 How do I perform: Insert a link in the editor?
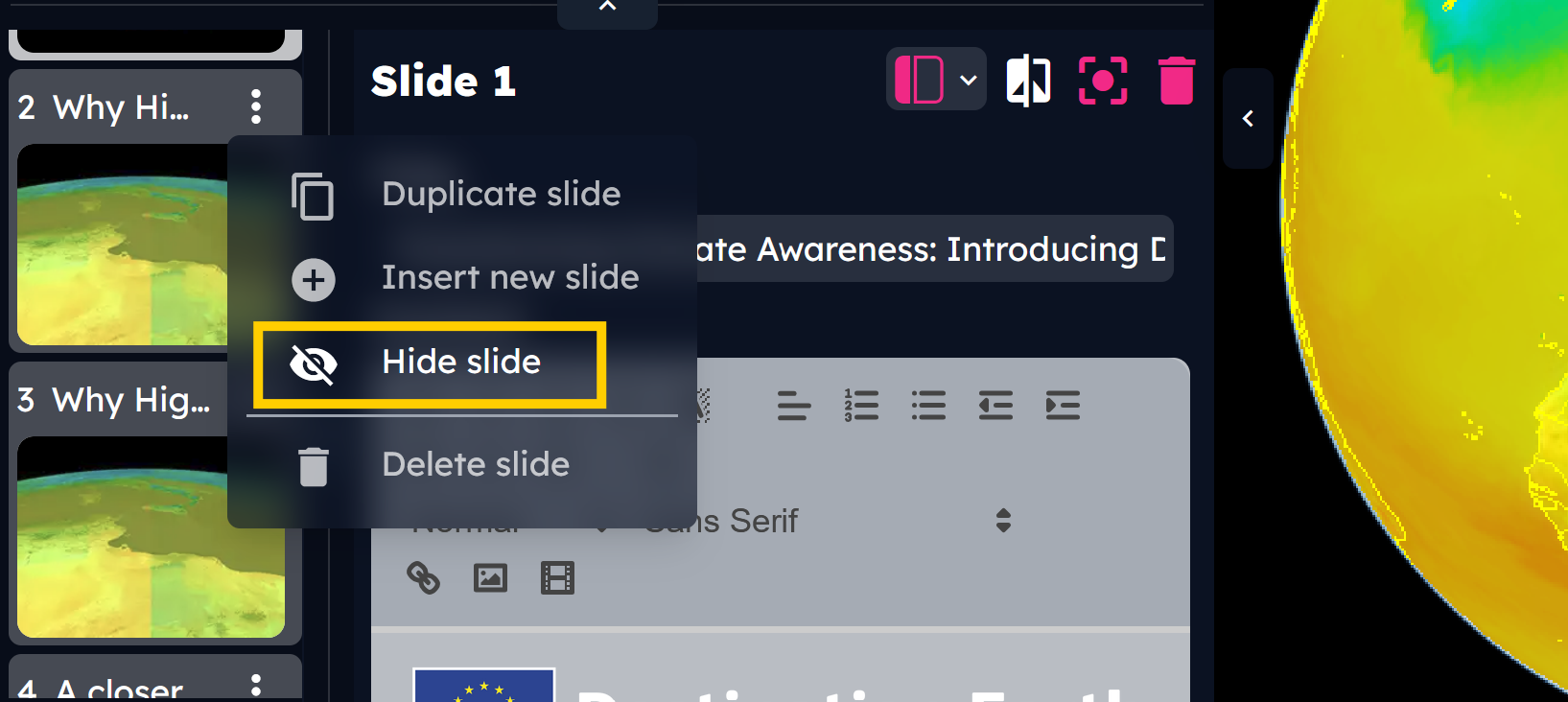point(423,577)
